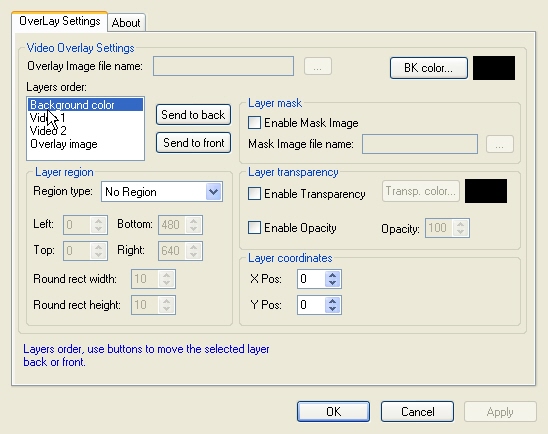The width and height of the screenshot is (548, 434).
Task: Select the OverLay Settings tab
Action: tap(60, 21)
